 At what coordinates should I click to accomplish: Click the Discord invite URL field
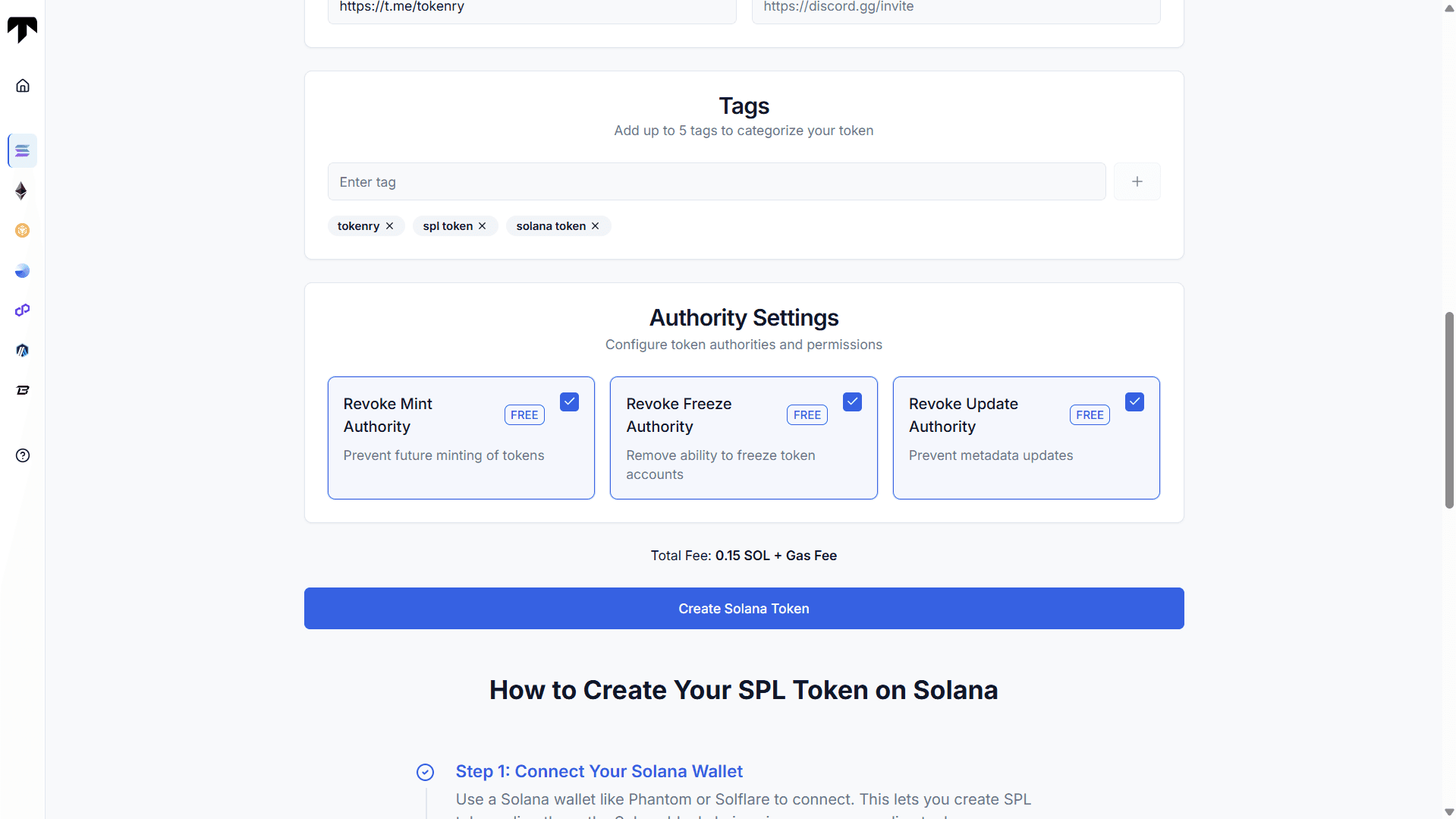[x=955, y=8]
